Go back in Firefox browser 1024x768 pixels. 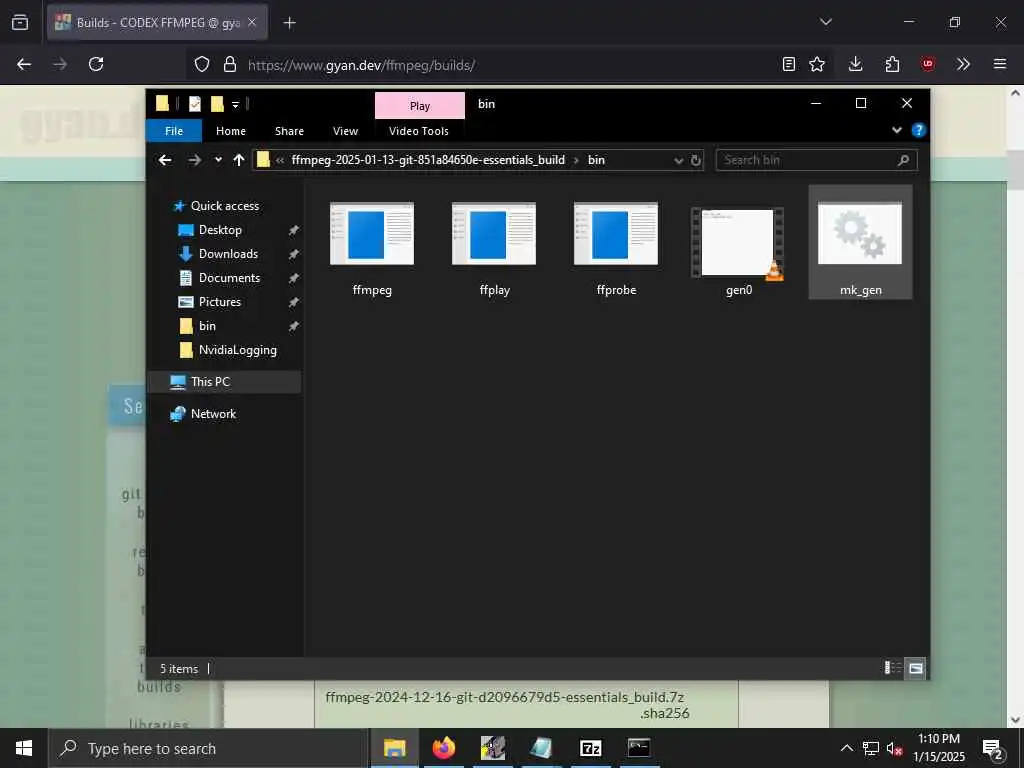tap(24, 64)
